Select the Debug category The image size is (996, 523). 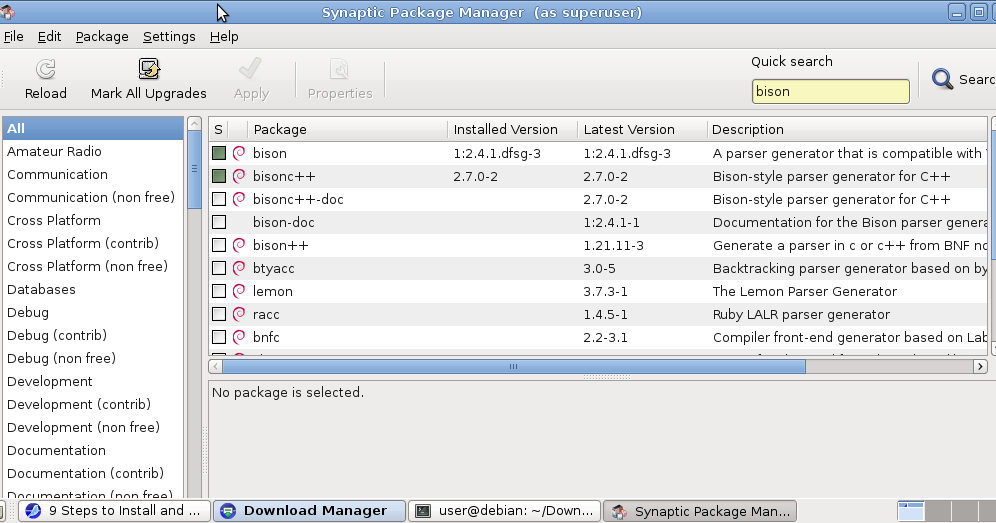click(x=93, y=312)
